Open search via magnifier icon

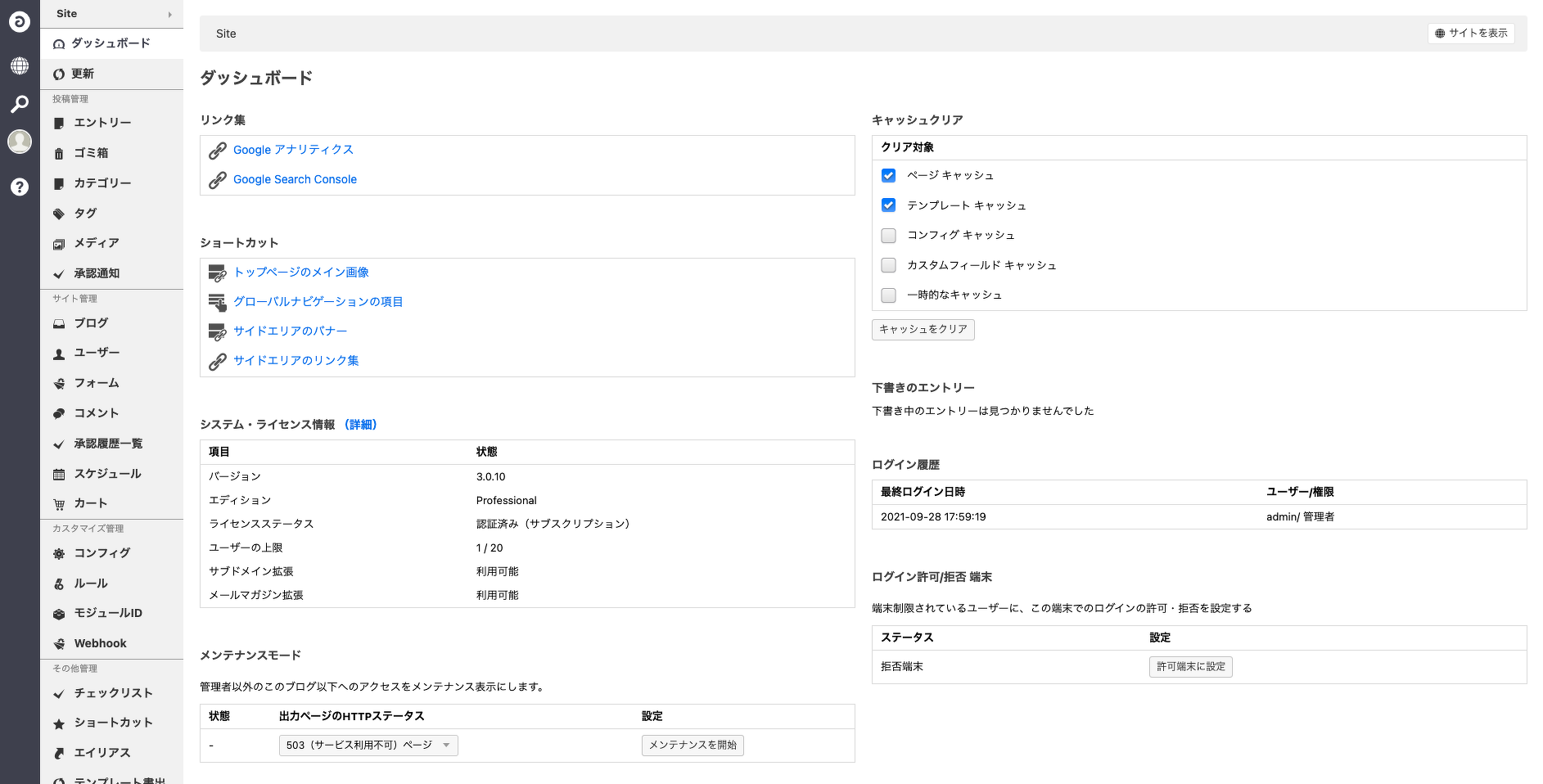pyautogui.click(x=20, y=104)
